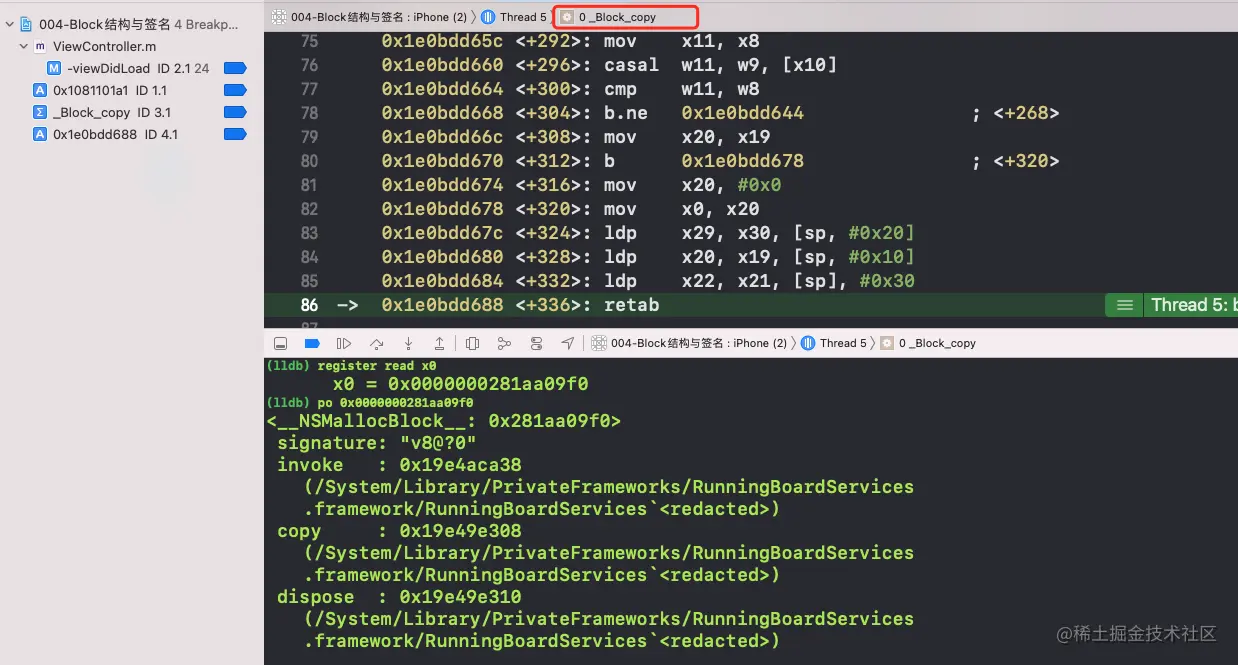This screenshot has height=665, width=1238.
Task: Click the branch target comment <+268>
Action: pyautogui.click(x=1026, y=113)
